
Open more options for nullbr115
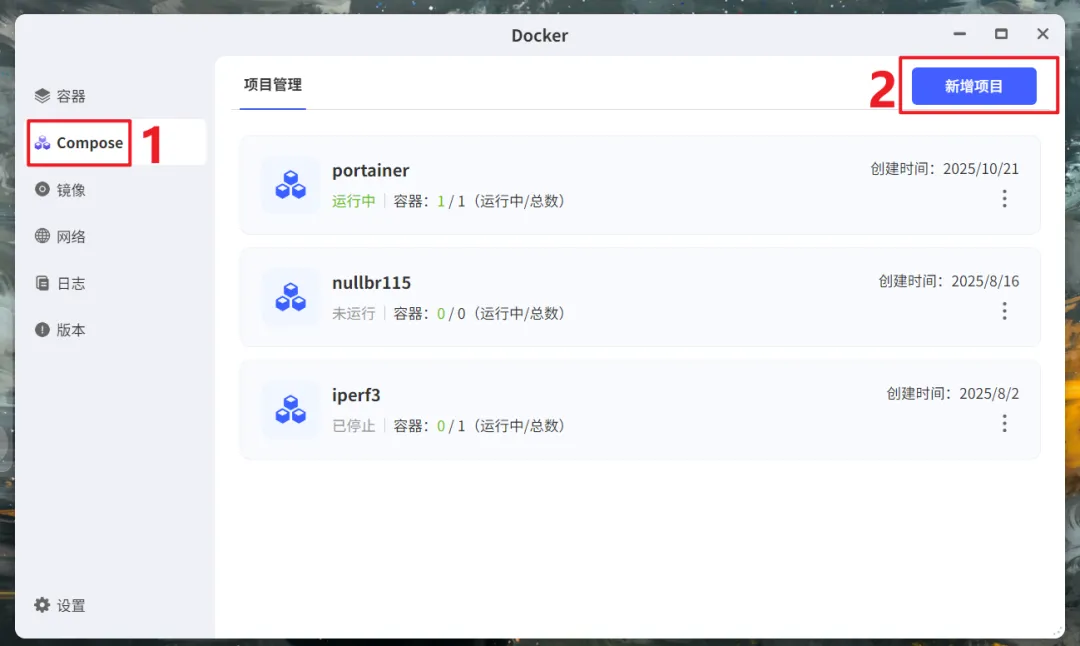point(1004,311)
